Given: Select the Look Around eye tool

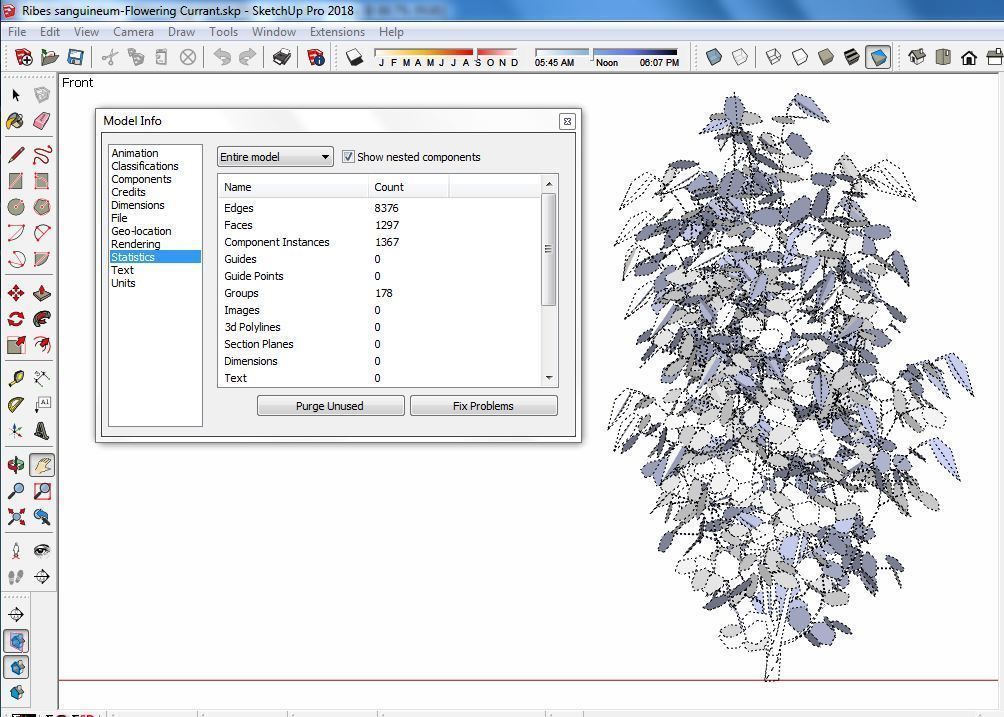Looking at the screenshot, I should 42,551.
